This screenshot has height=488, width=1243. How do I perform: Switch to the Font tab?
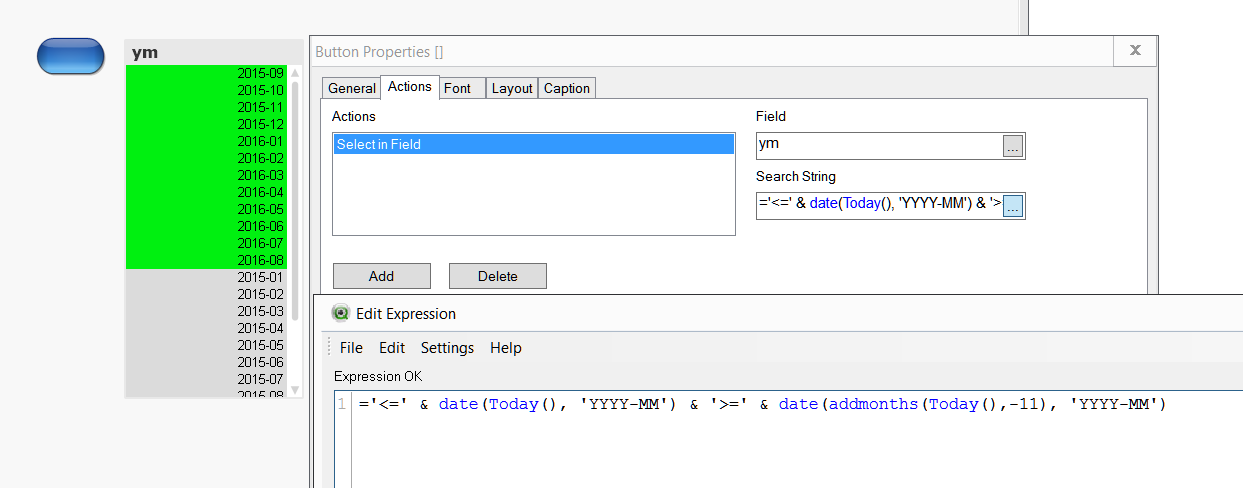click(458, 88)
